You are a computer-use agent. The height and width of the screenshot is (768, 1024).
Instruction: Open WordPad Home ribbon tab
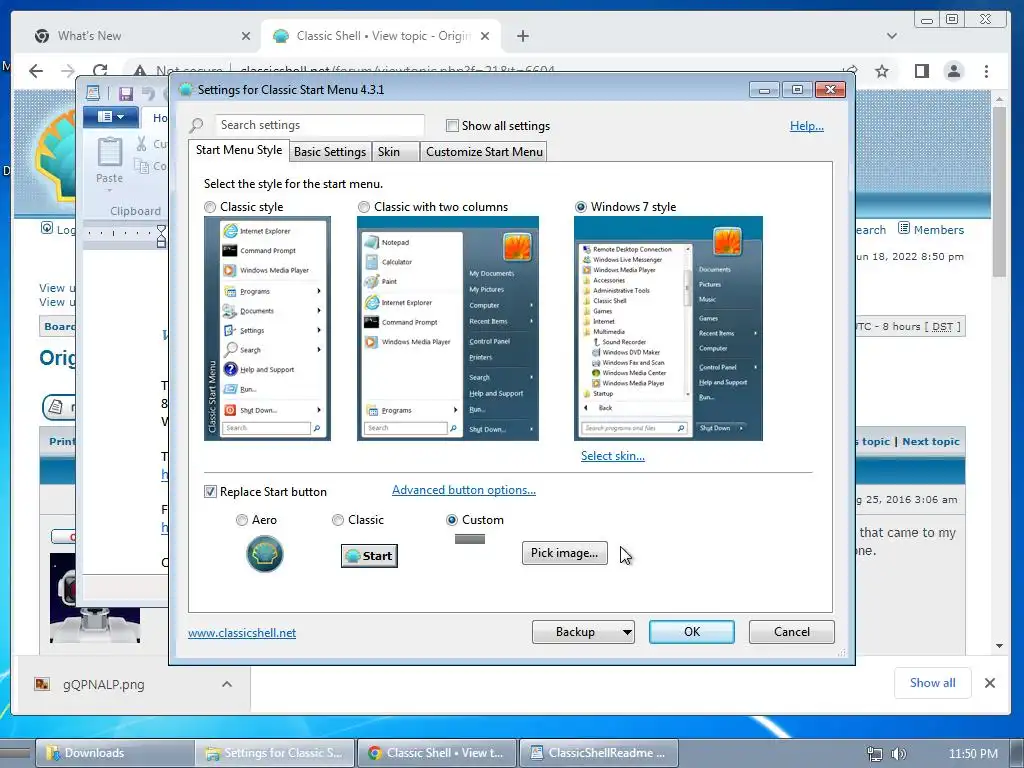157,118
